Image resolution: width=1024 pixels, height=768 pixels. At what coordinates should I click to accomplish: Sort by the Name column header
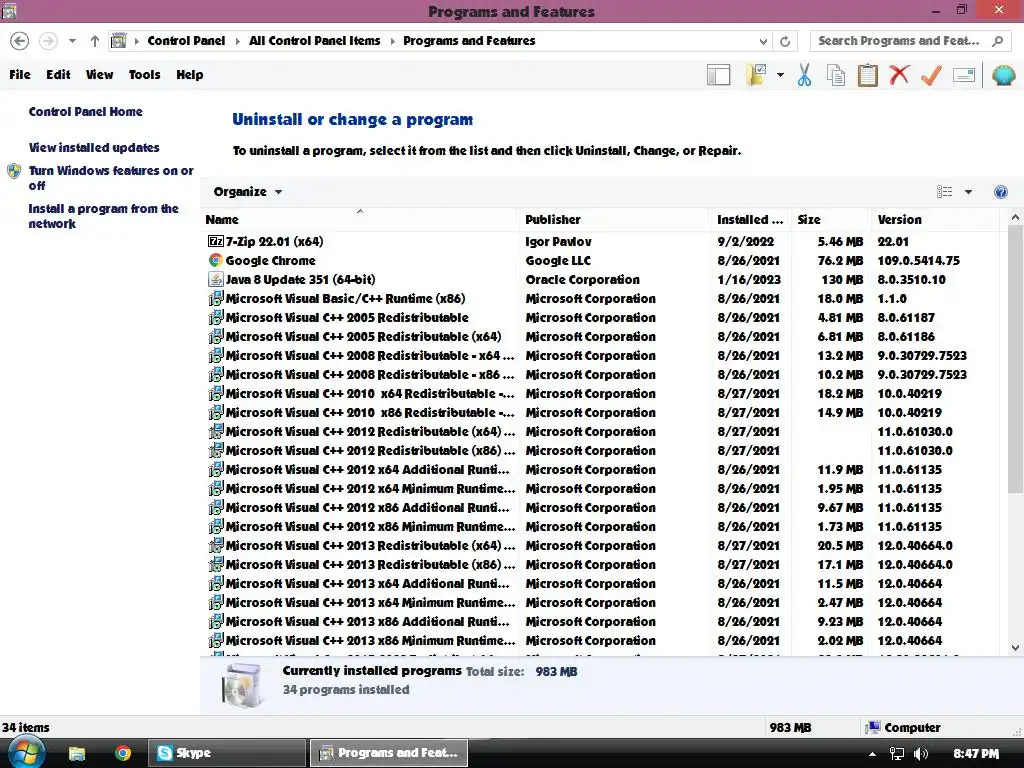tap(360, 219)
